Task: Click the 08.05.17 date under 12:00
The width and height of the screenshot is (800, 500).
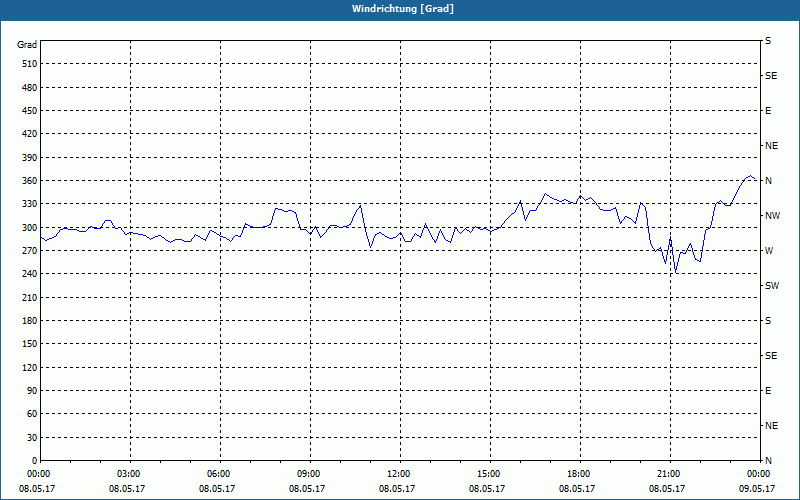Action: pyautogui.click(x=397, y=488)
